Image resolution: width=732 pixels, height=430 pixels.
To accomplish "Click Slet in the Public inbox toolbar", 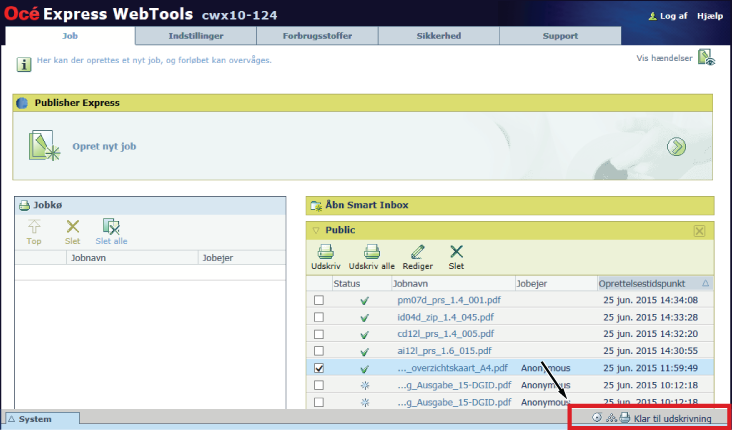I will (x=456, y=257).
